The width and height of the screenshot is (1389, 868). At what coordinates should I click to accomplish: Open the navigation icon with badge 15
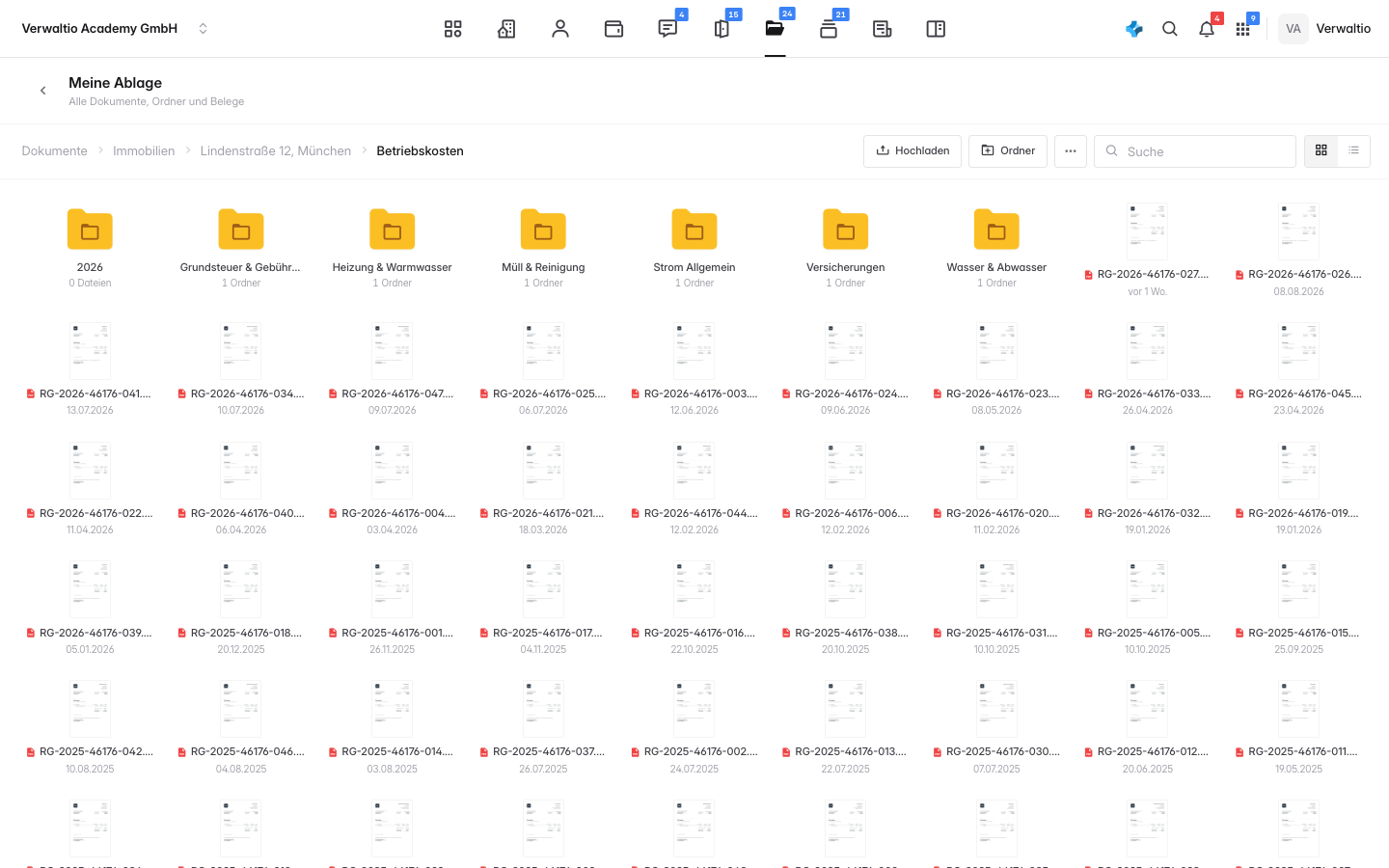(722, 29)
